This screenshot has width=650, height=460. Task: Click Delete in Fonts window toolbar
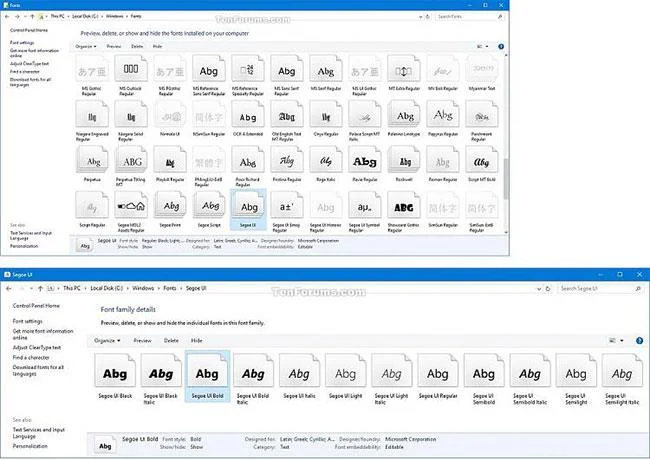click(137, 46)
